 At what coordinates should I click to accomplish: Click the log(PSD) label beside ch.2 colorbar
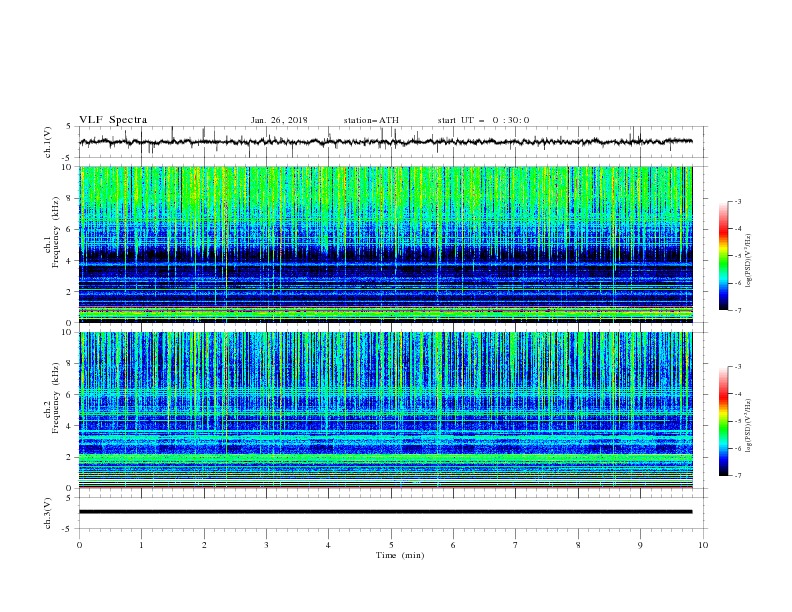749,425
